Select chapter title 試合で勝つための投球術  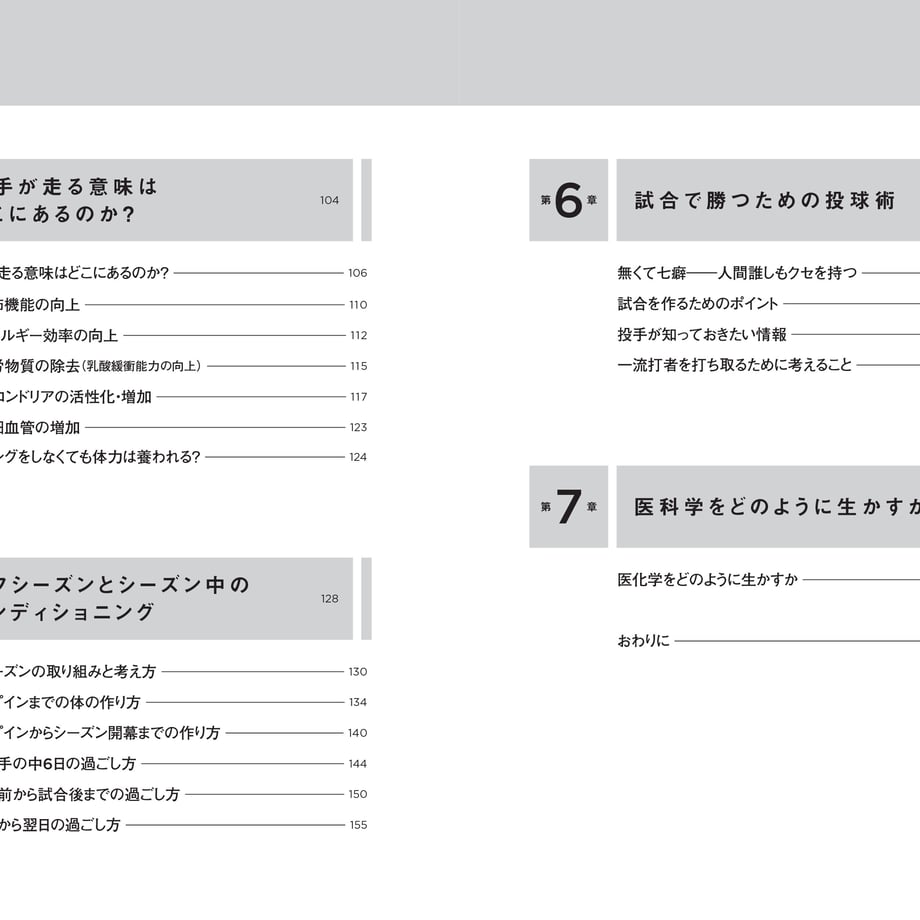click(765, 200)
